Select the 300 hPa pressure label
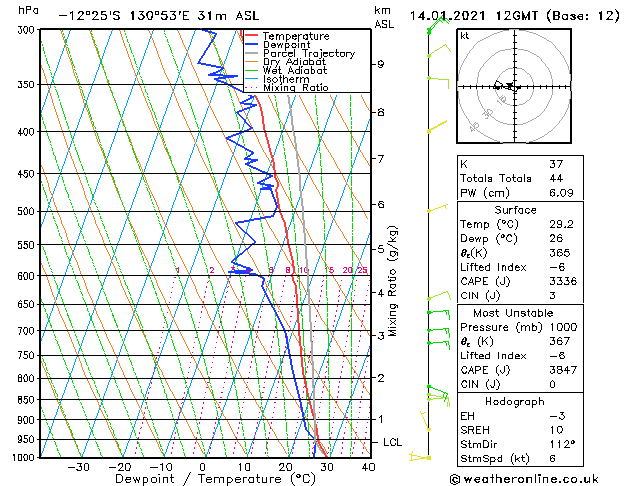Viewport: 629px width, 486px height. [x=28, y=30]
